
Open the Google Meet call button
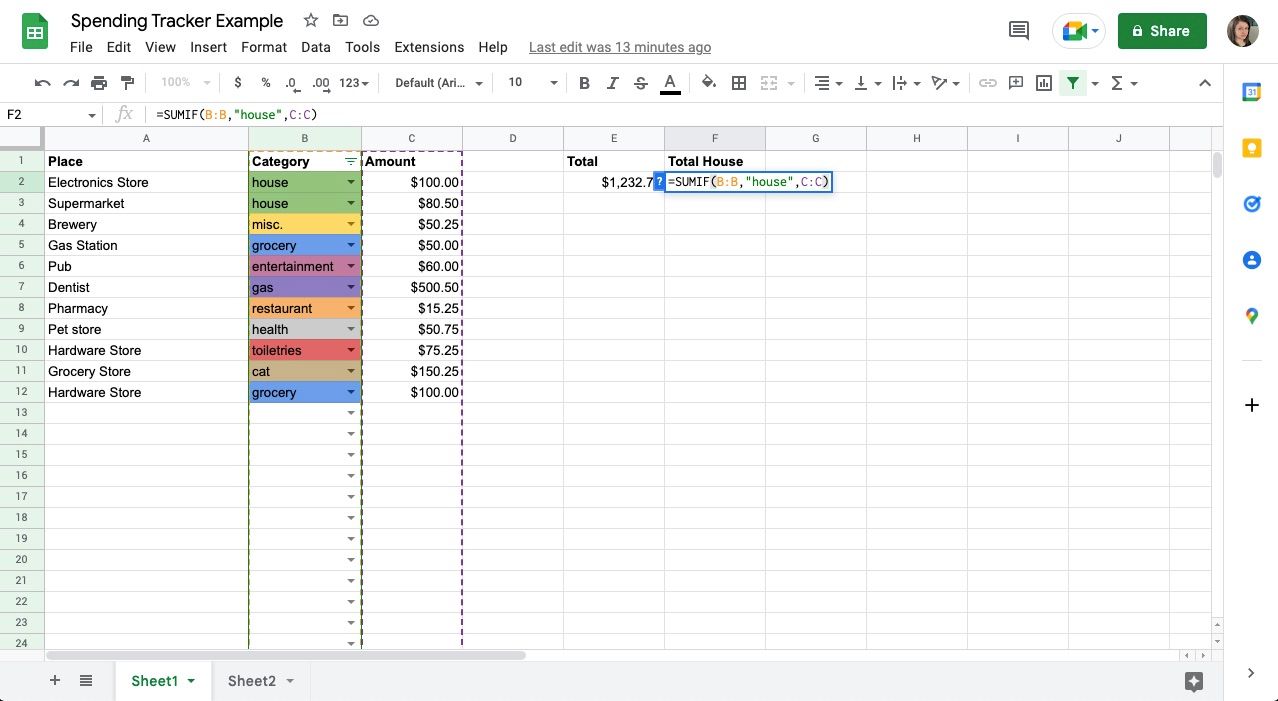pyautogui.click(x=1079, y=31)
